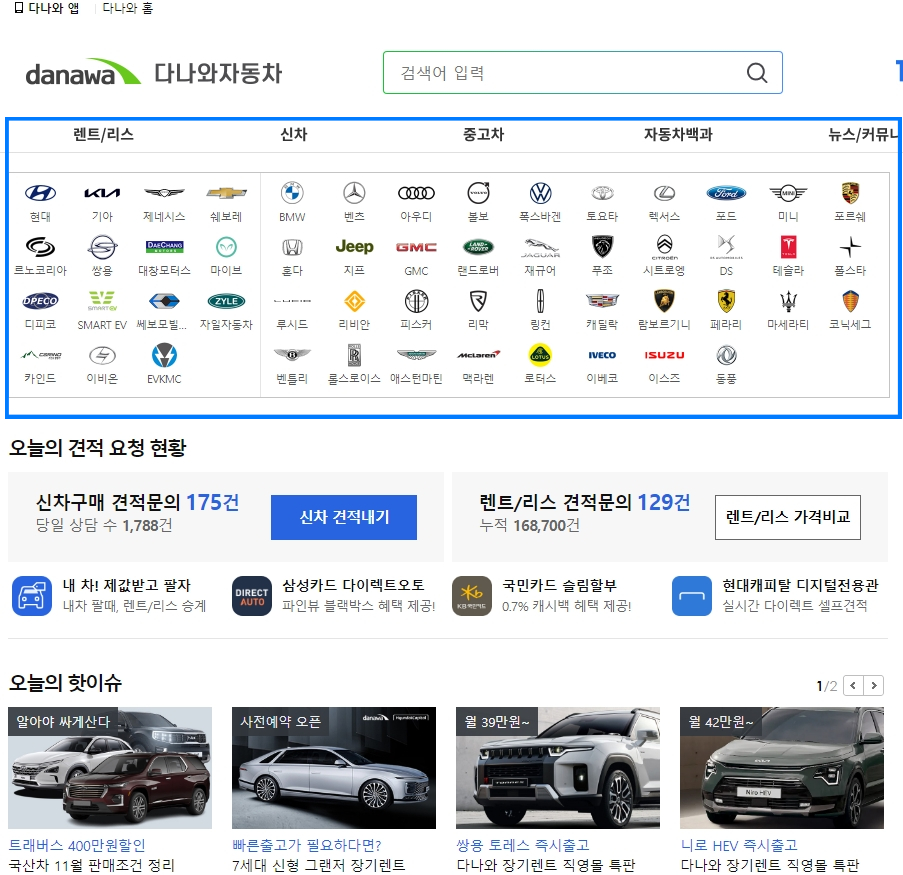Select the Hyundai (현대) brand logo

click(x=40, y=194)
